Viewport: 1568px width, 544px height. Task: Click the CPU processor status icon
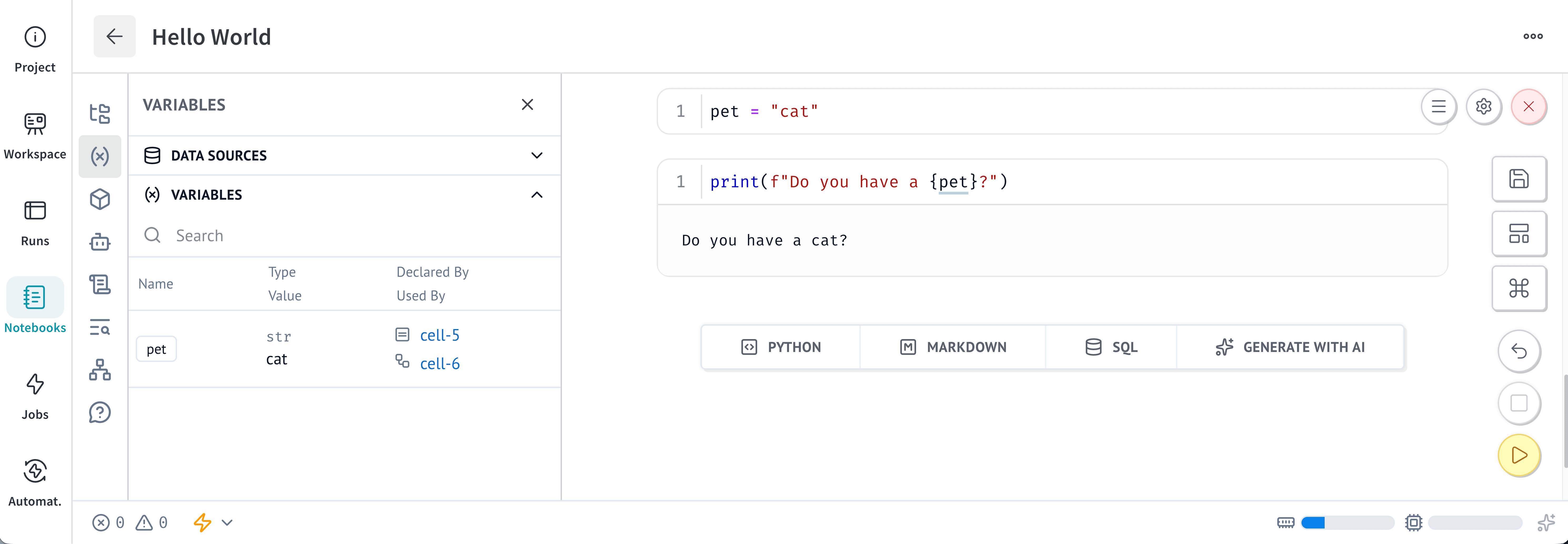click(x=1413, y=523)
